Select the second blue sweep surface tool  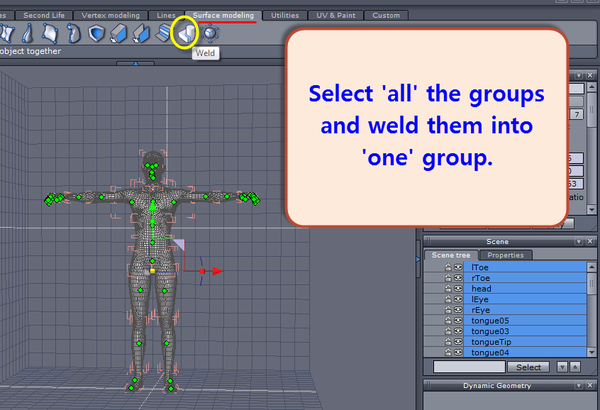click(141, 34)
